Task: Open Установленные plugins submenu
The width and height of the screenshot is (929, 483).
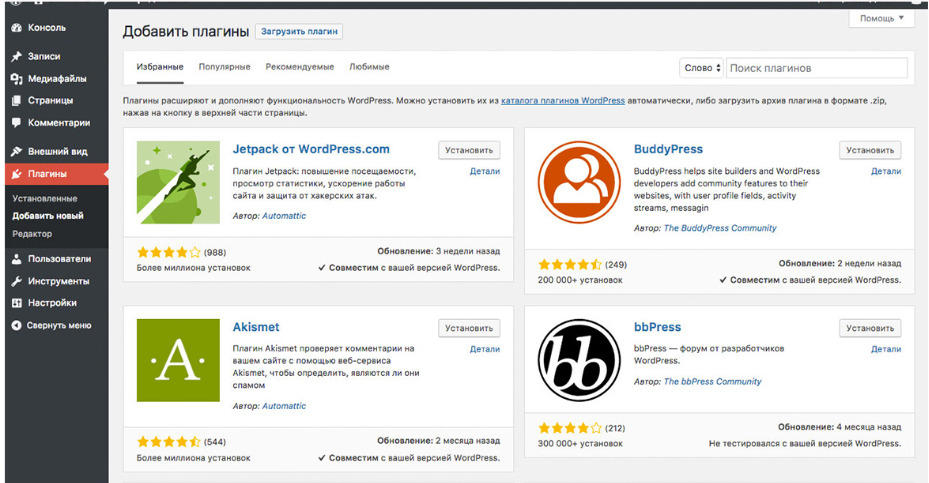Action: click(45, 199)
